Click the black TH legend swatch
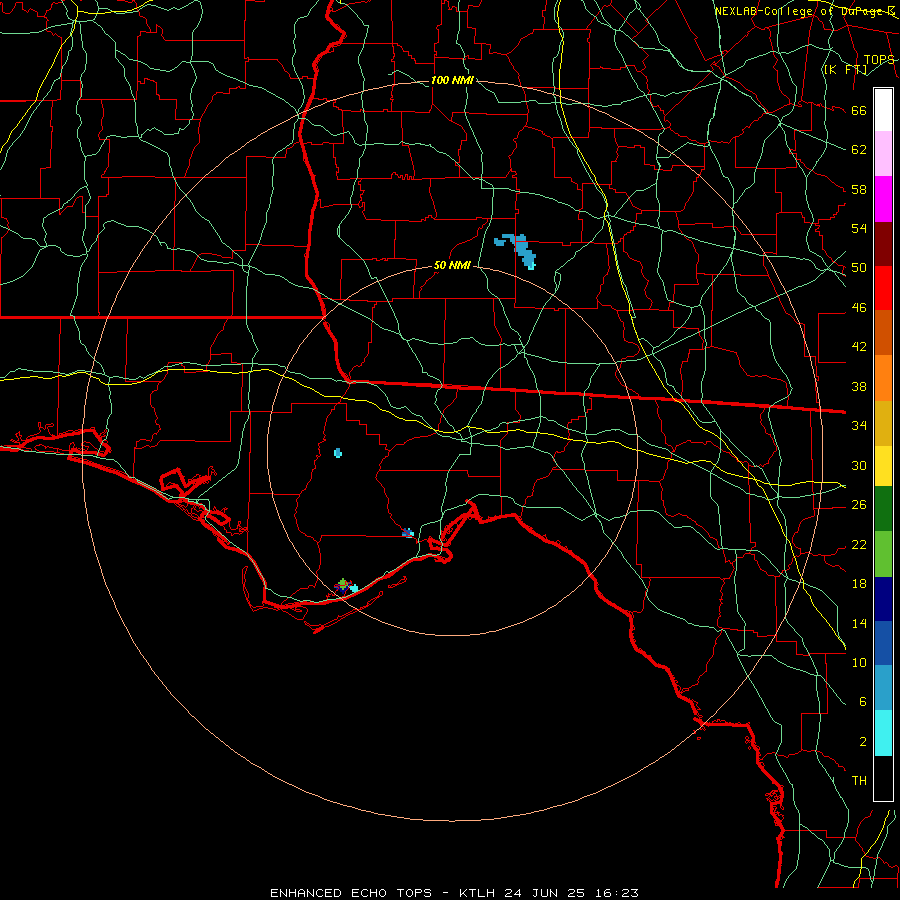900x900 pixels. [x=883, y=778]
